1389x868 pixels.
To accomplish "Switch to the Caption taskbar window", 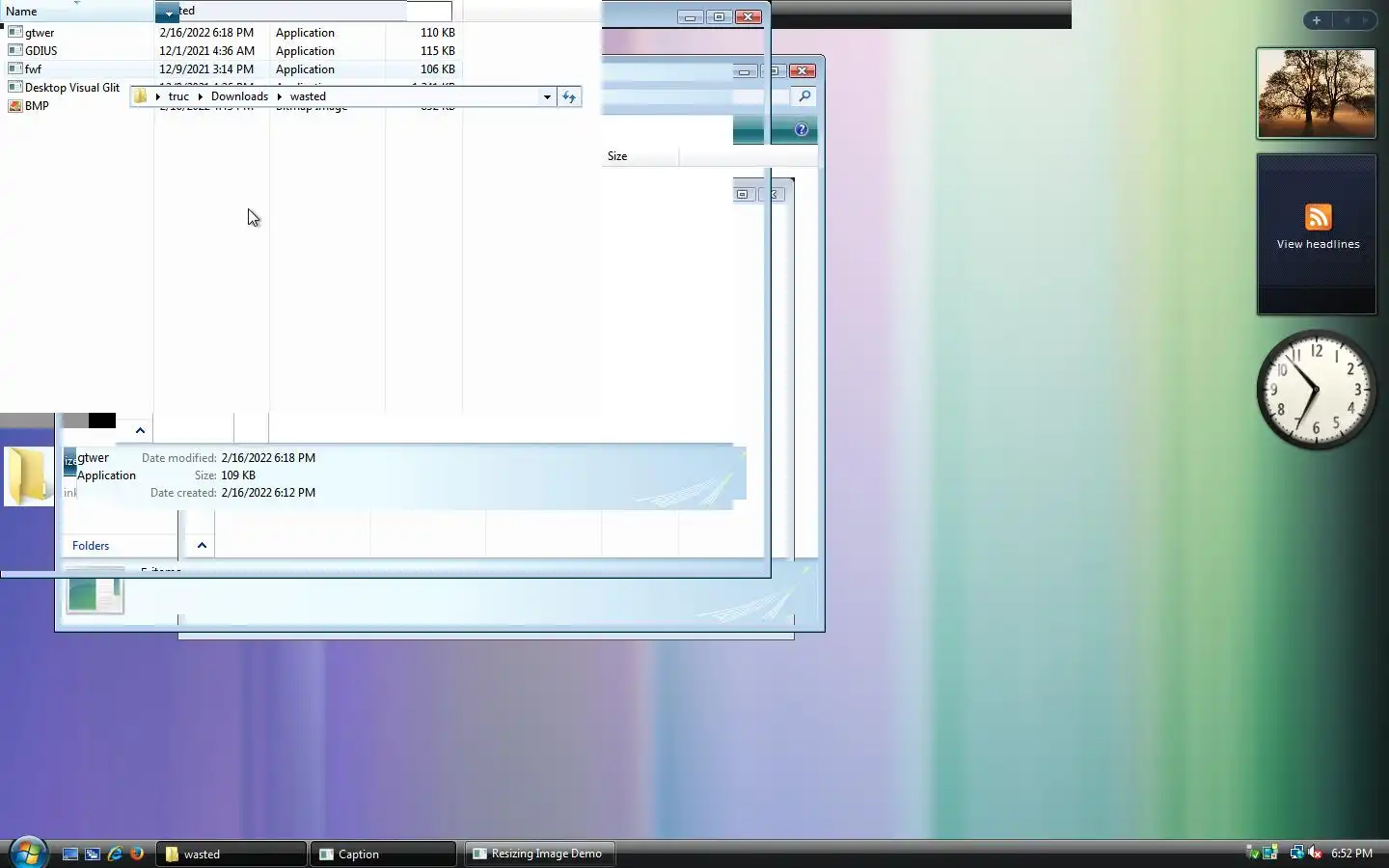I will click(383, 854).
